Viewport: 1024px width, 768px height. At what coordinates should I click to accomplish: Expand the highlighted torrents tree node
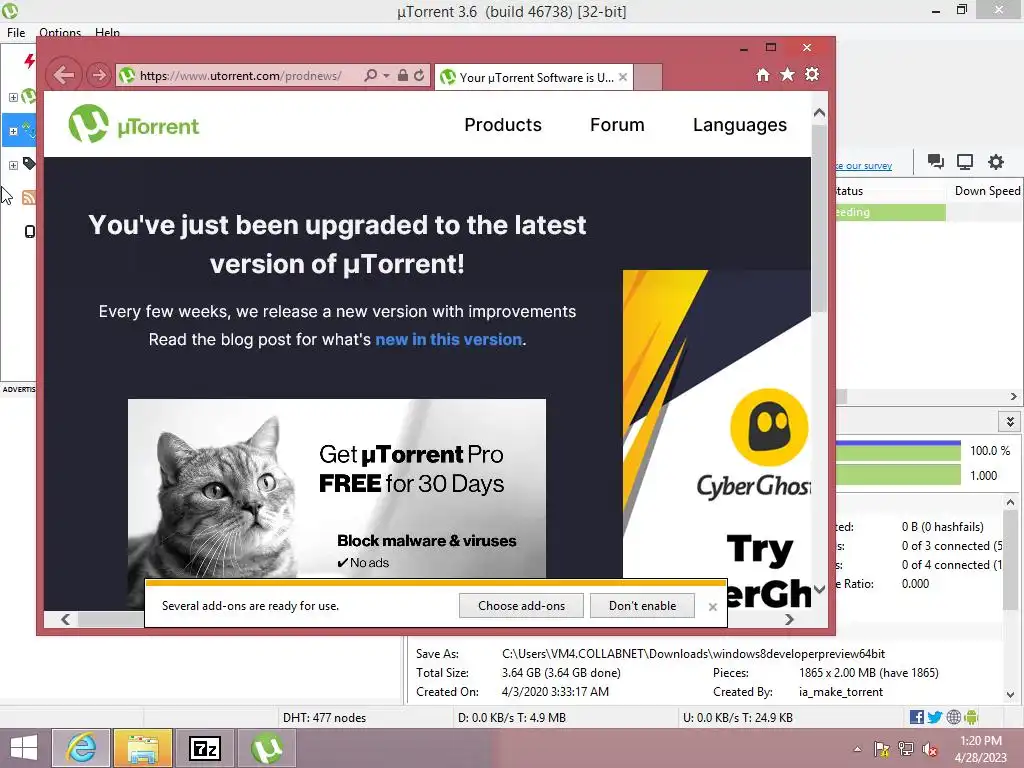13,131
